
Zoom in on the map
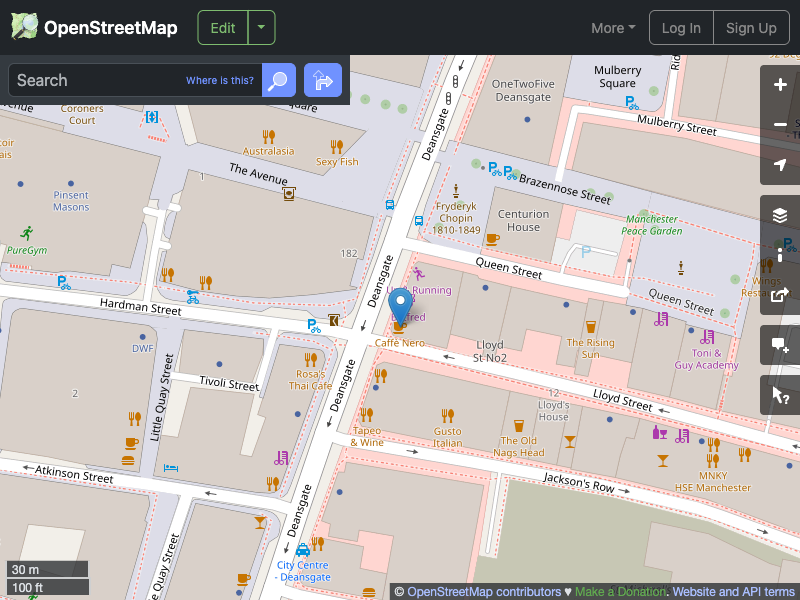779,86
